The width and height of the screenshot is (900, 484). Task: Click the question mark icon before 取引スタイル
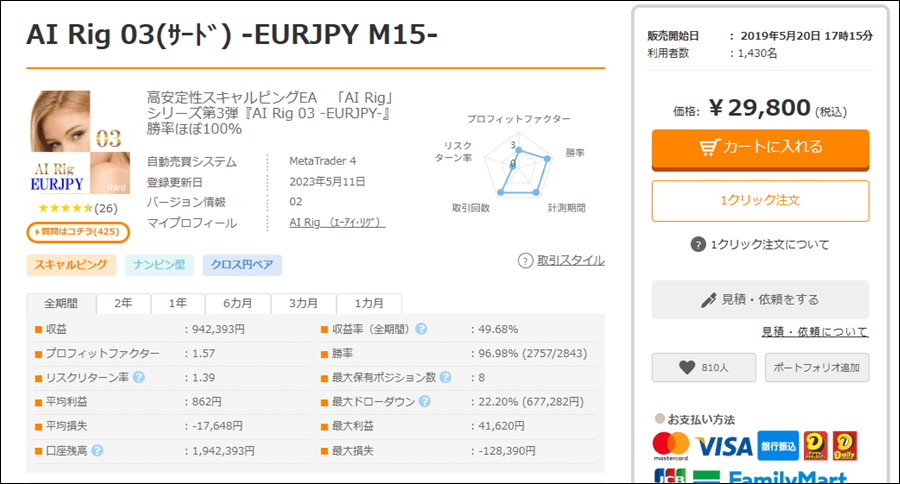(525, 261)
